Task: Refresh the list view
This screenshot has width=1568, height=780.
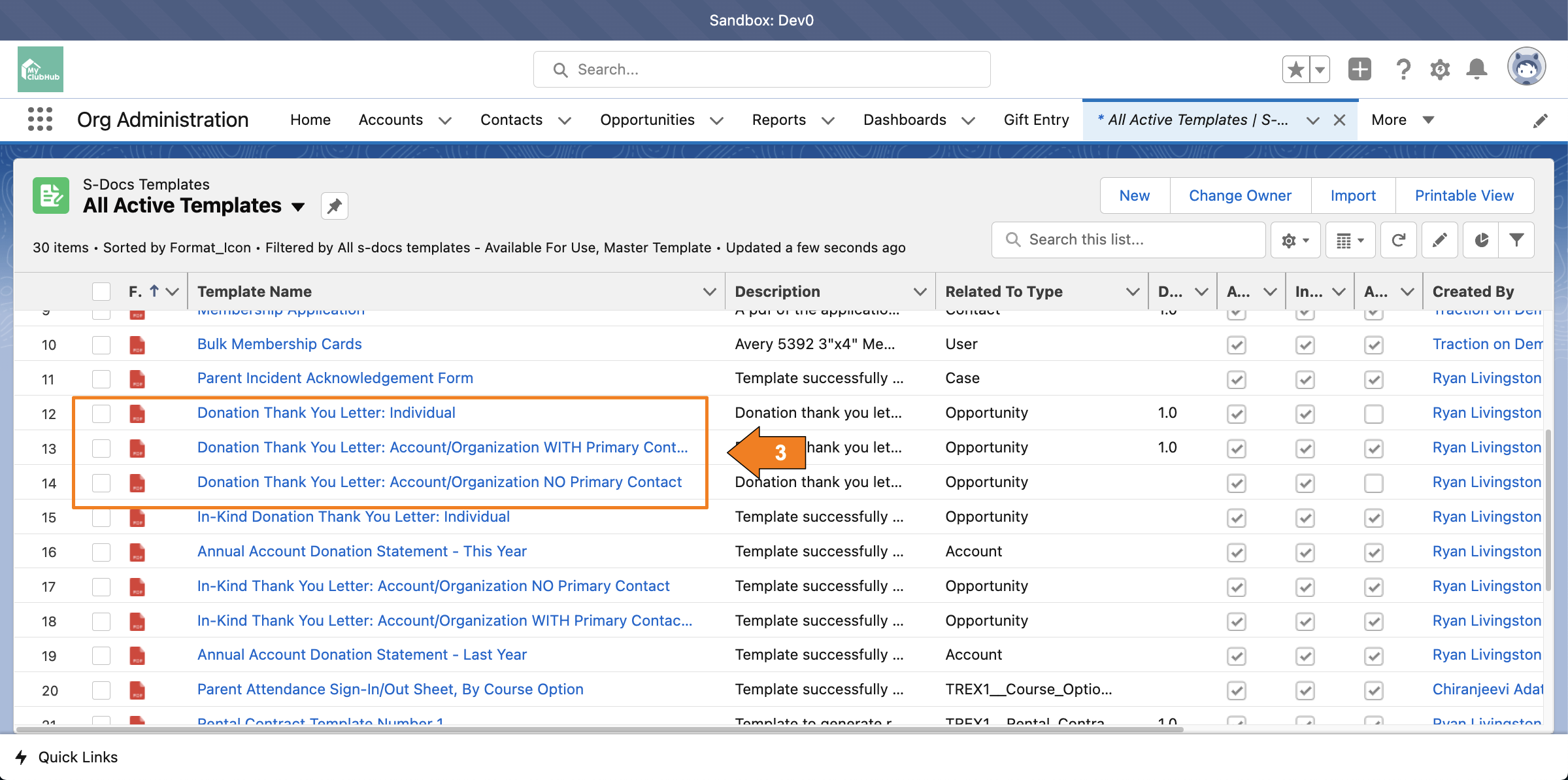Action: tap(1399, 240)
